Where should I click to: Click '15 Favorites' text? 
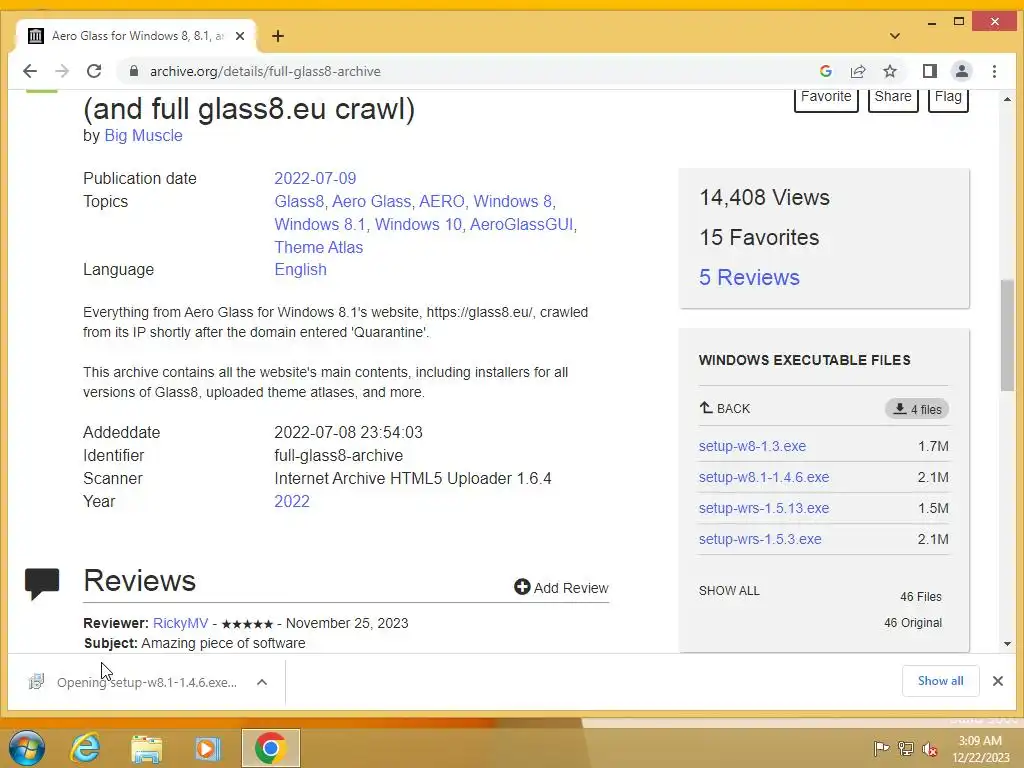[x=759, y=237]
